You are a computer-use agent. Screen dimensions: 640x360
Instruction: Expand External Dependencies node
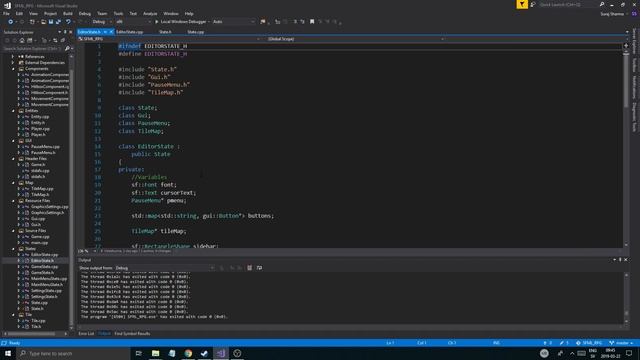coord(13,63)
